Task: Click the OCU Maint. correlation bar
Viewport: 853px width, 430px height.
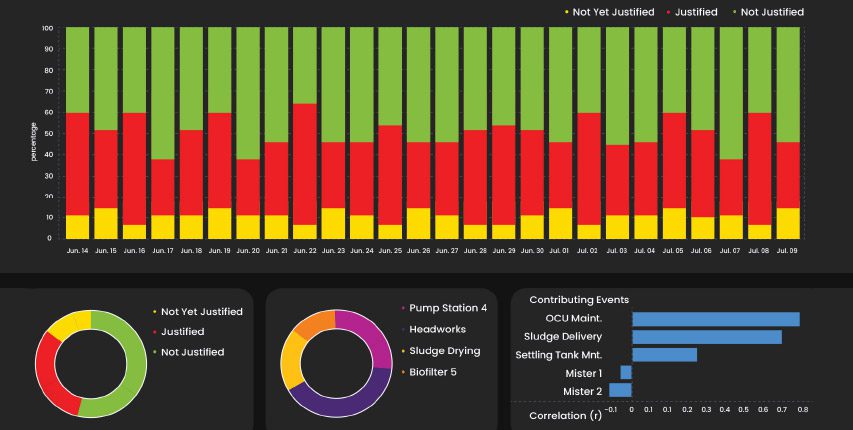Action: (x=715, y=319)
